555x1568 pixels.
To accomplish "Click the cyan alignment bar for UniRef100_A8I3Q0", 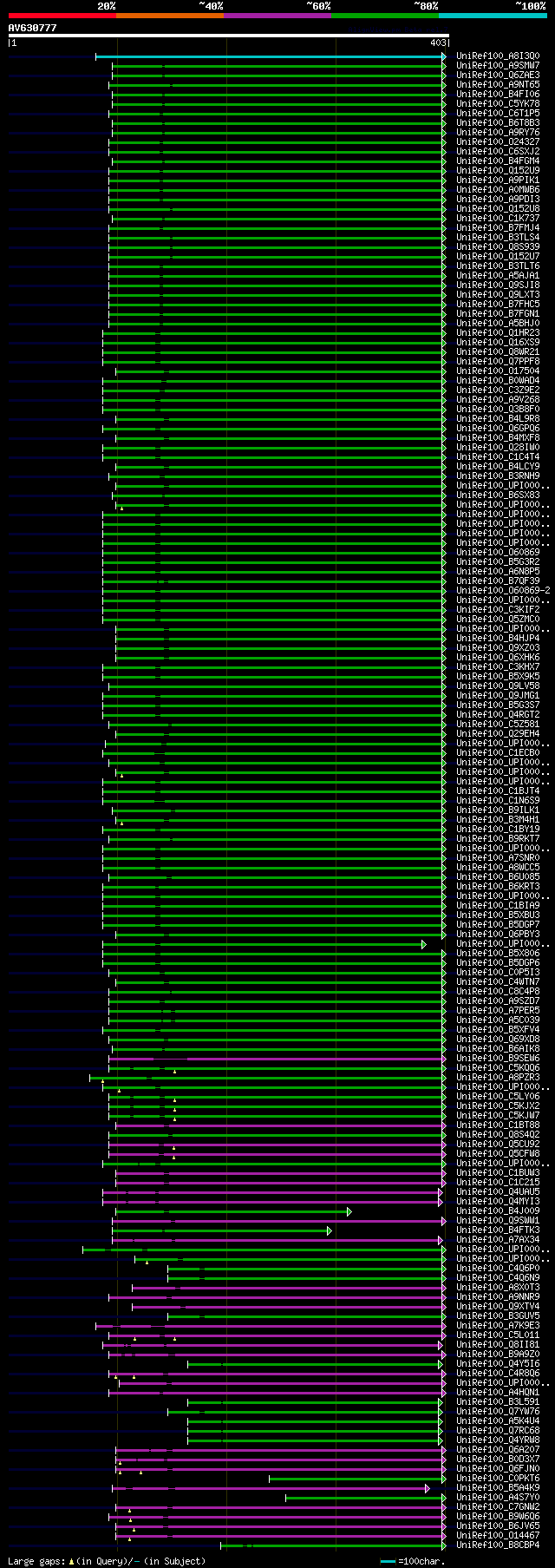I will point(271,56).
